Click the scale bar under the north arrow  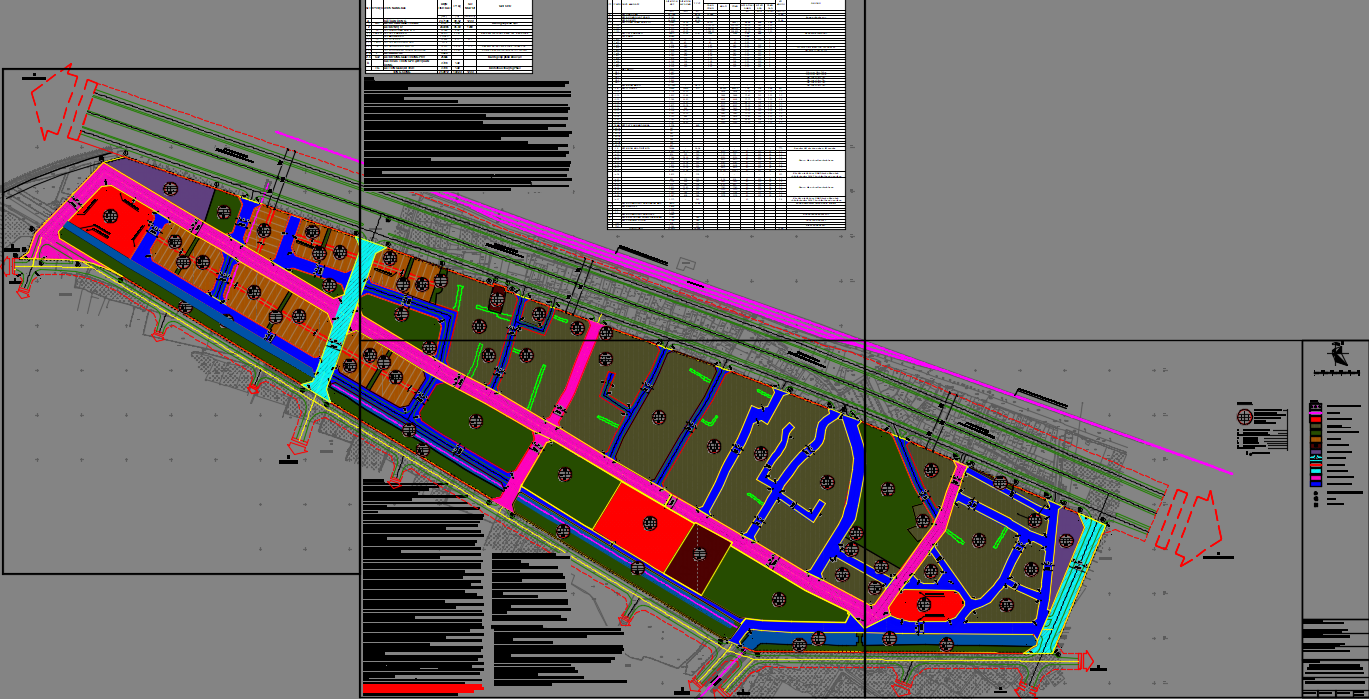point(1336,373)
